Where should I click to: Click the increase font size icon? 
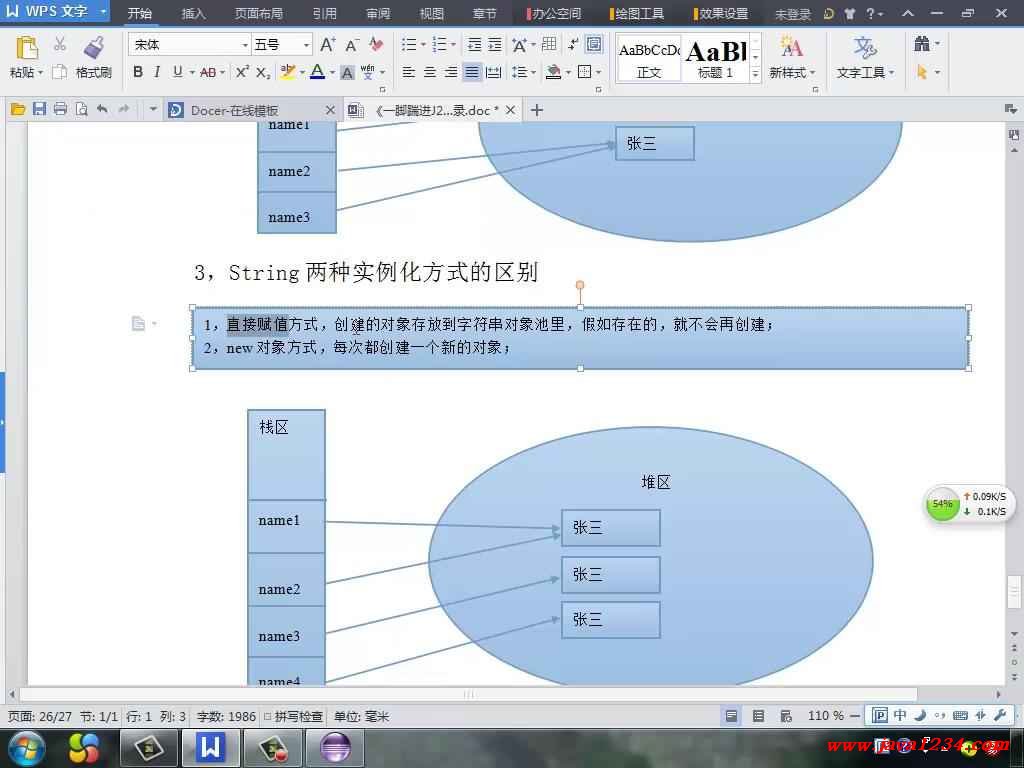pyautogui.click(x=327, y=45)
